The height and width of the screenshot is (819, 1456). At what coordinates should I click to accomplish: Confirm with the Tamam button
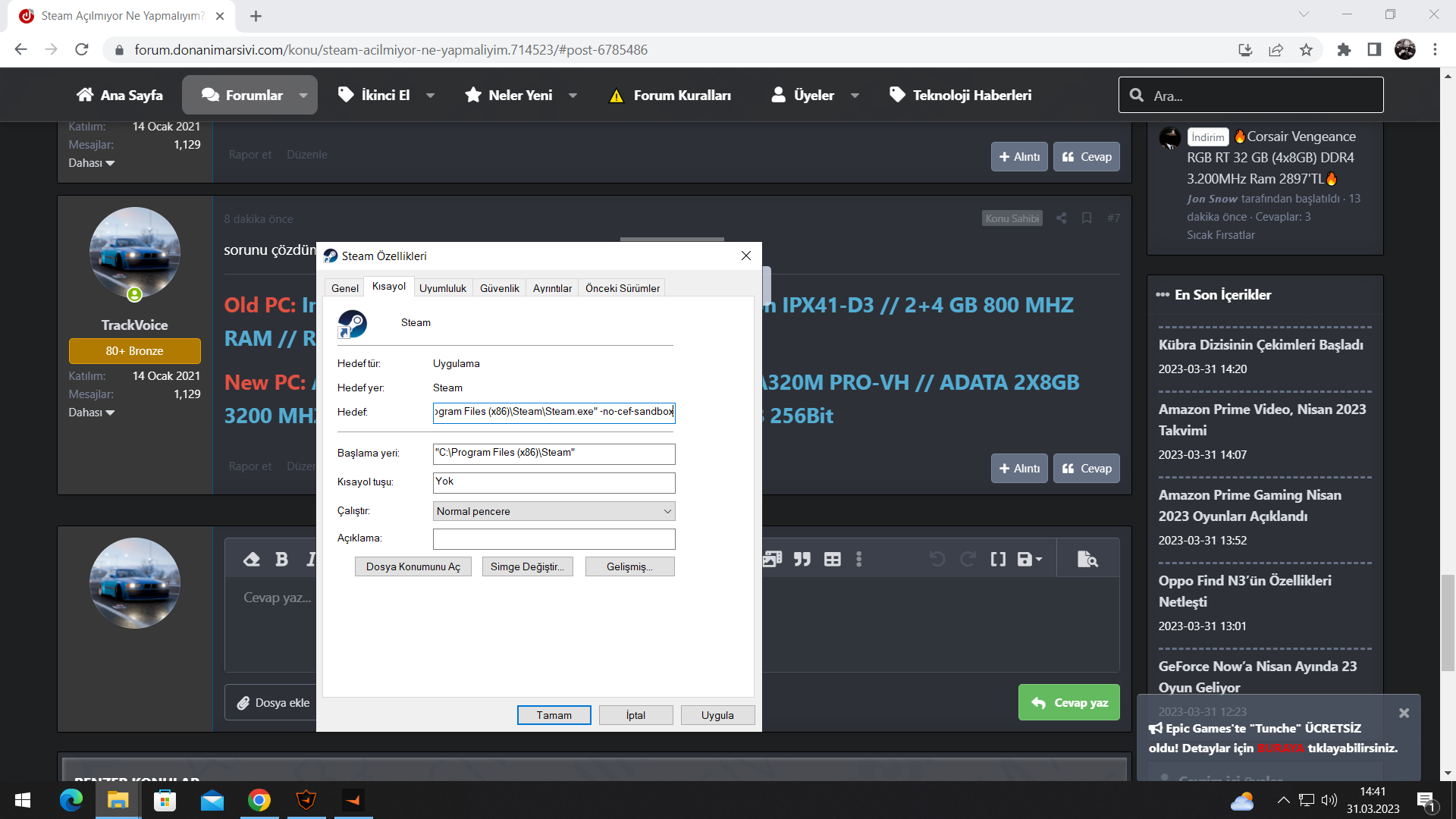tap(554, 715)
